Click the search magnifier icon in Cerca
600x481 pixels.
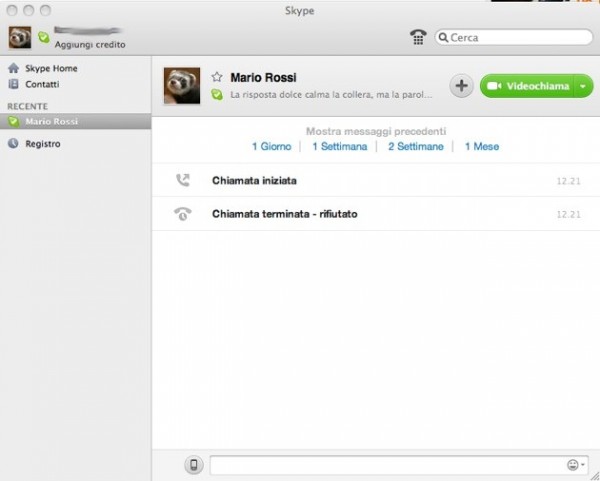(443, 38)
